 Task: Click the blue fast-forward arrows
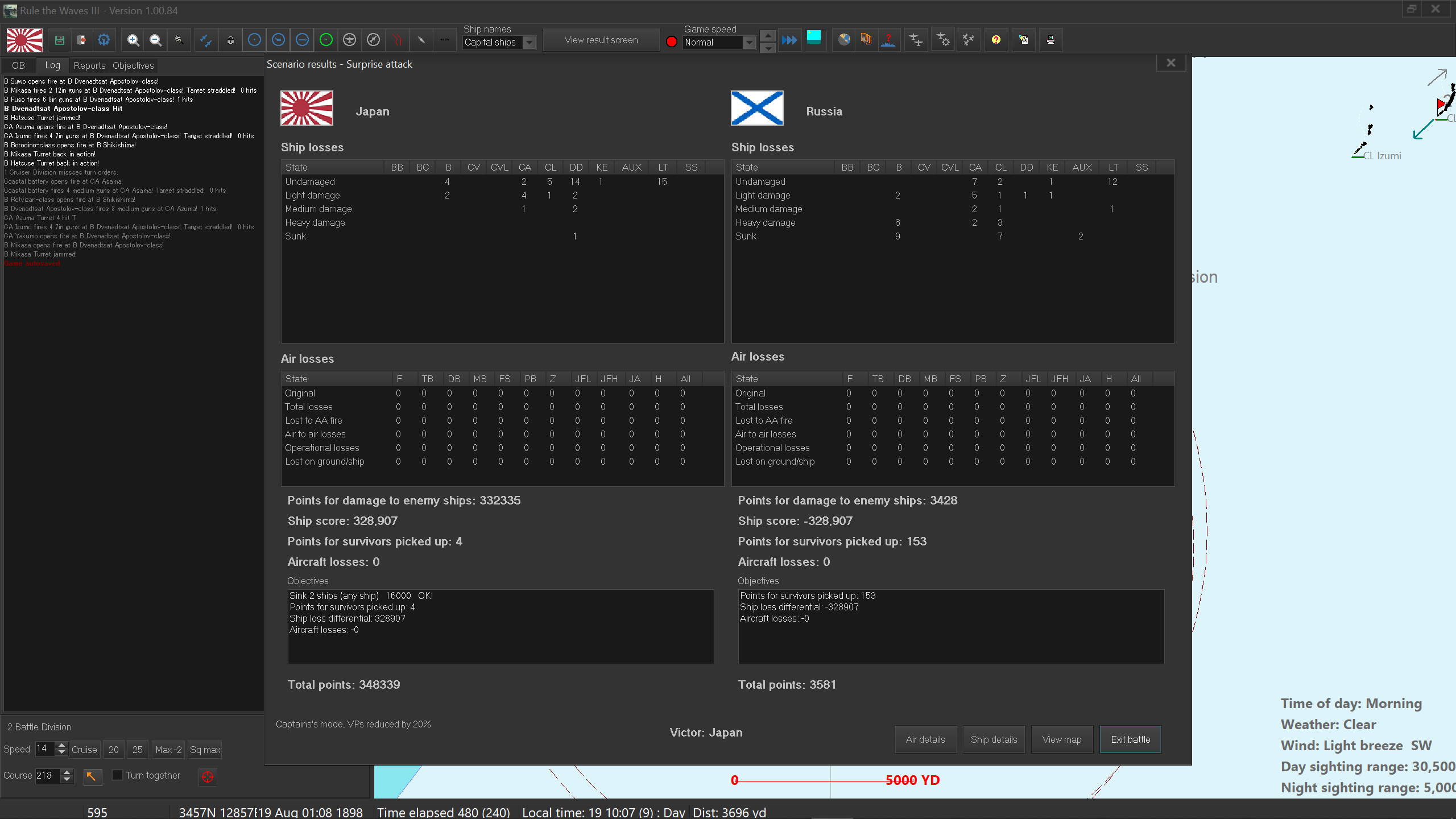(789, 40)
